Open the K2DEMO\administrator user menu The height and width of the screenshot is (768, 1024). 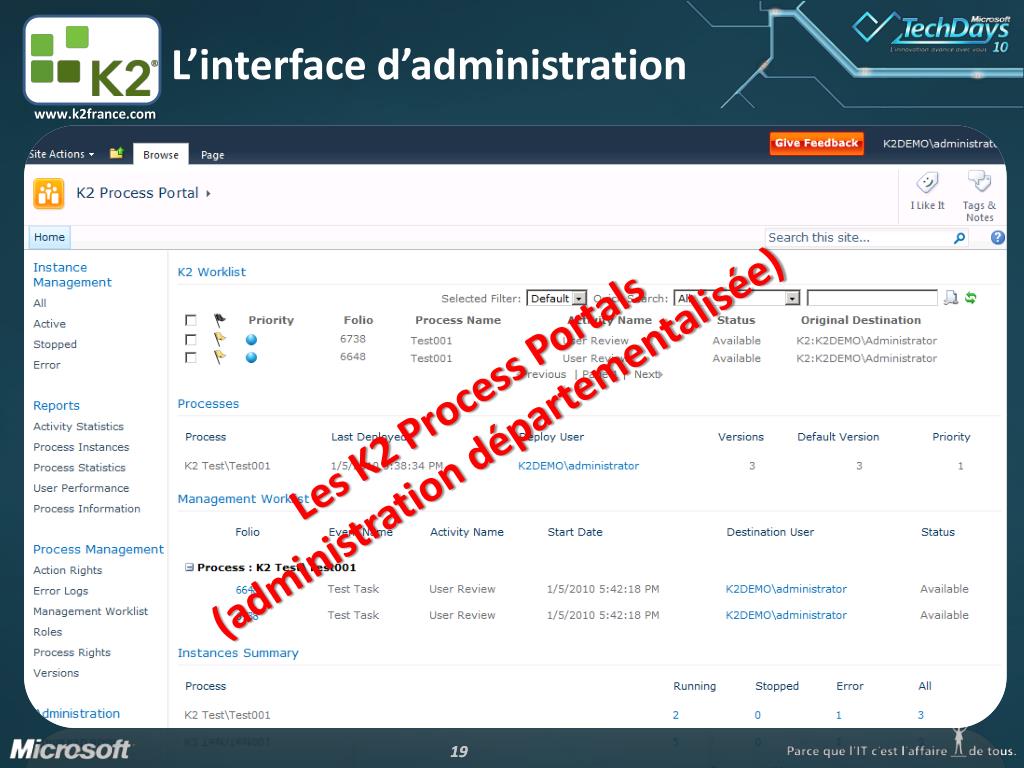pyautogui.click(x=940, y=144)
